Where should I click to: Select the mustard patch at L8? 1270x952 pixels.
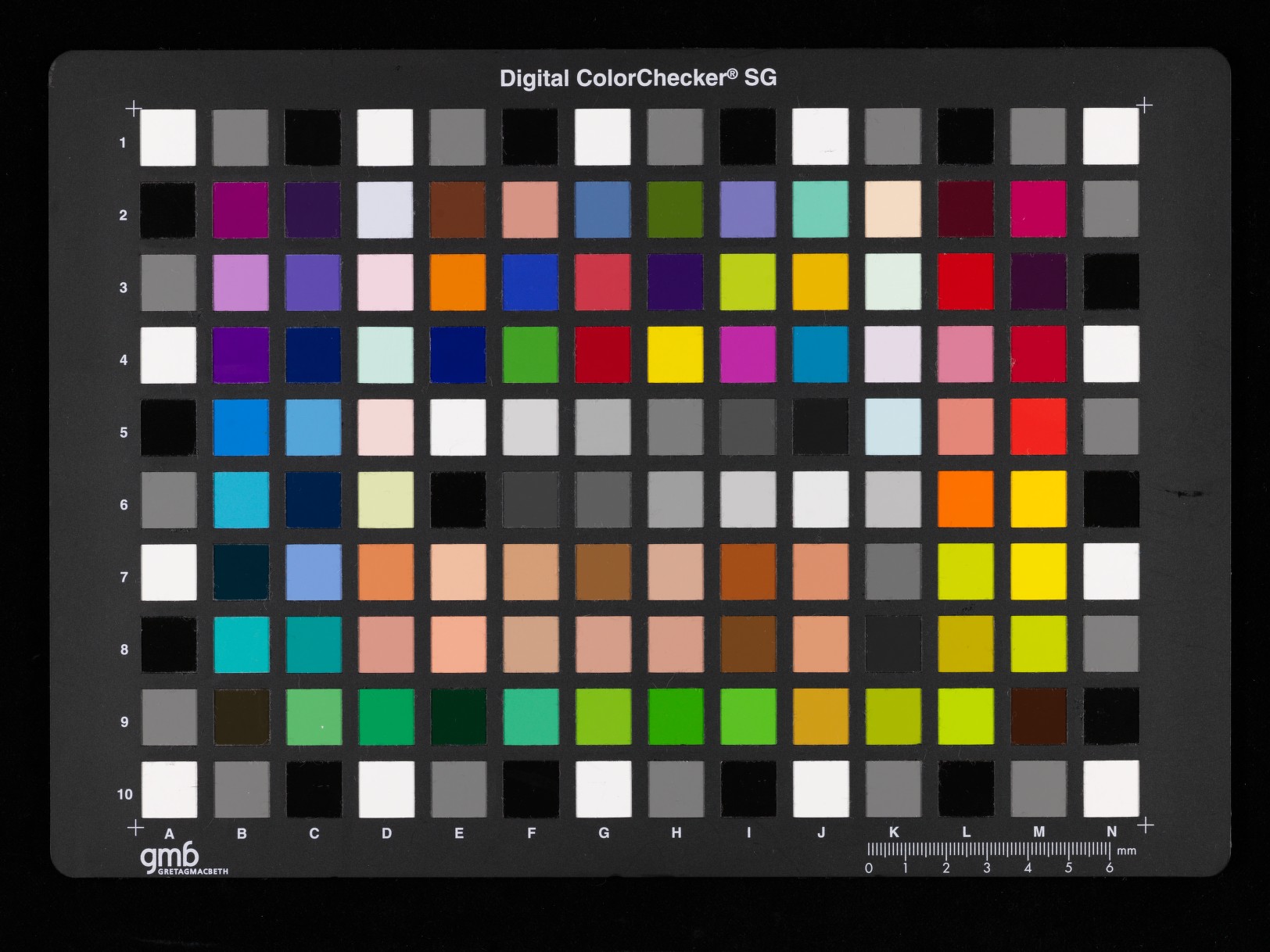[x=966, y=644]
